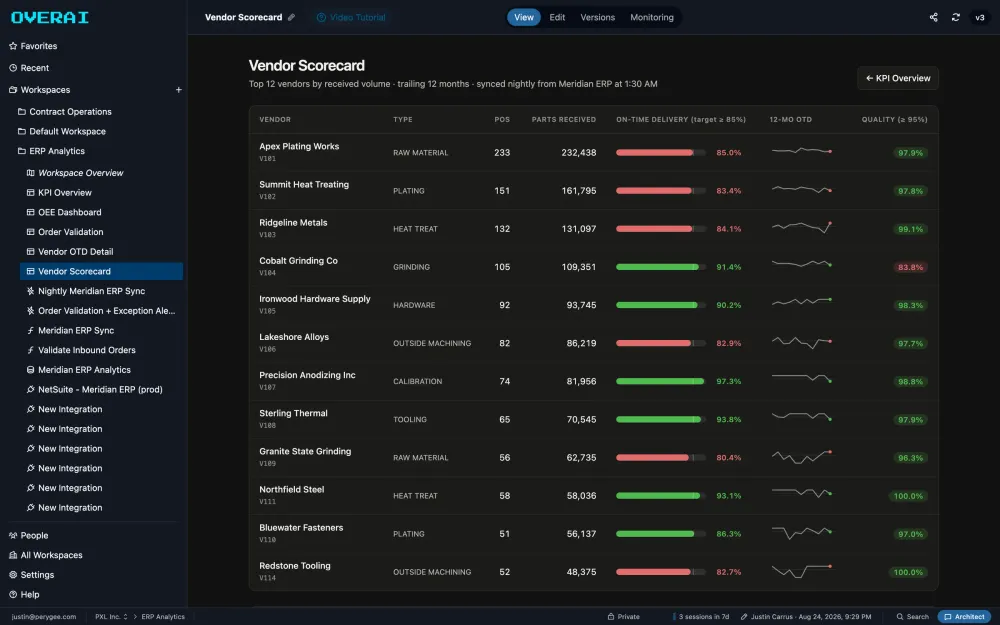1000x625 pixels.
Task: Click the 83.8% quality badge for Cobalt Grinding Co
Action: pos(910,267)
